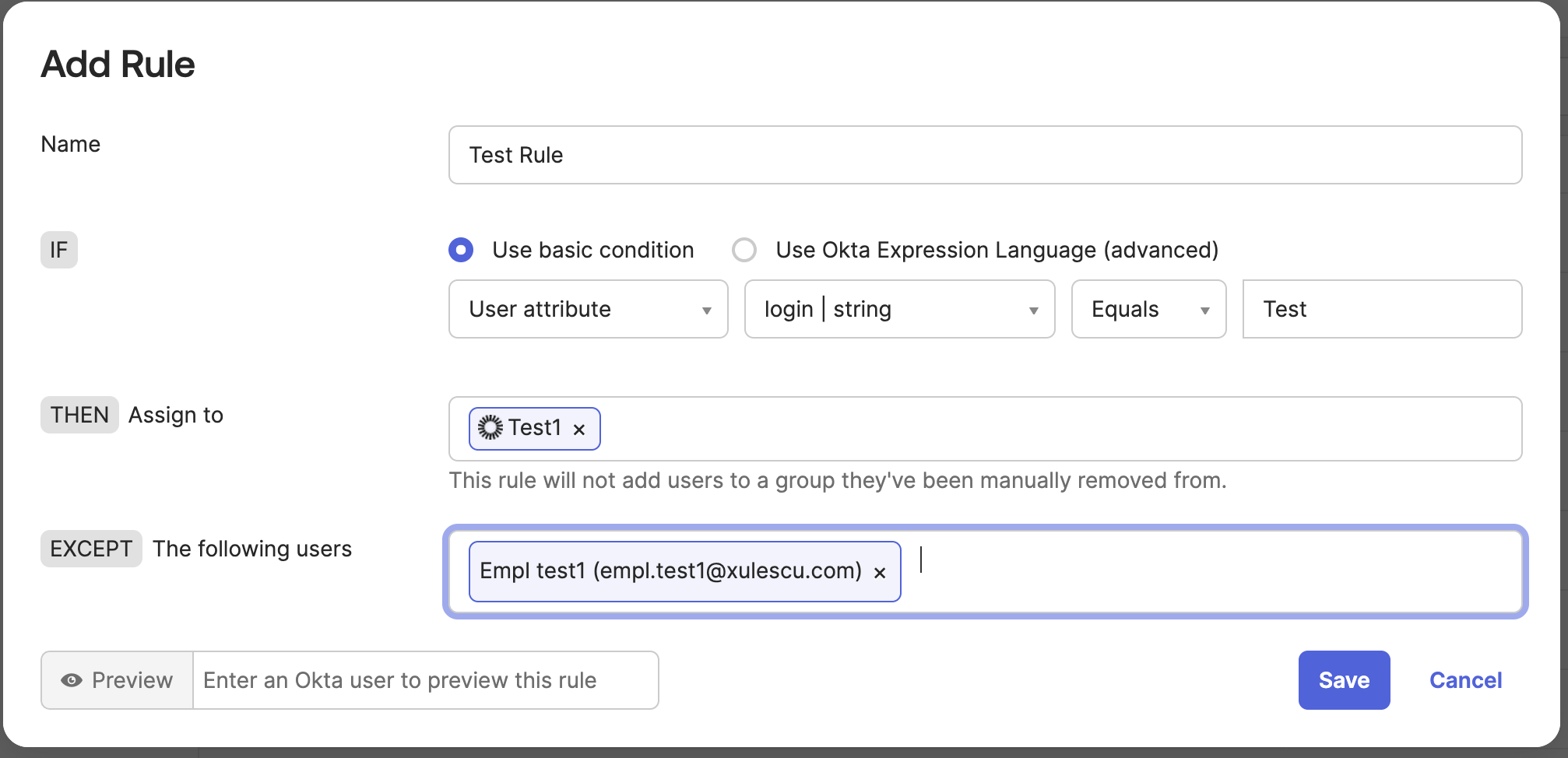1568x758 pixels.
Task: Click the IF badge label
Action: pyautogui.click(x=58, y=250)
